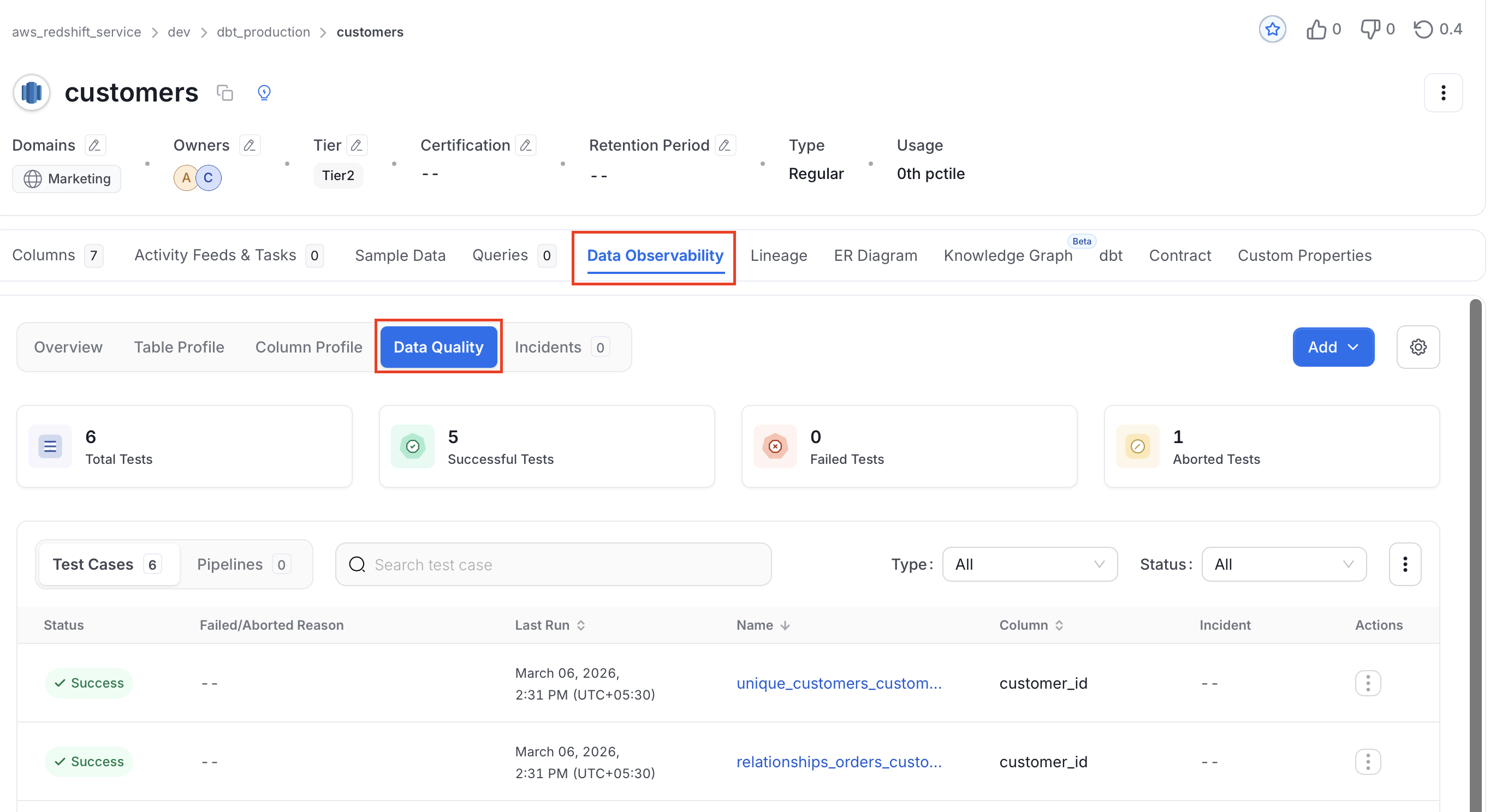Sort by Last Run column
The height and width of the screenshot is (812, 1496).
pyautogui.click(x=580, y=625)
